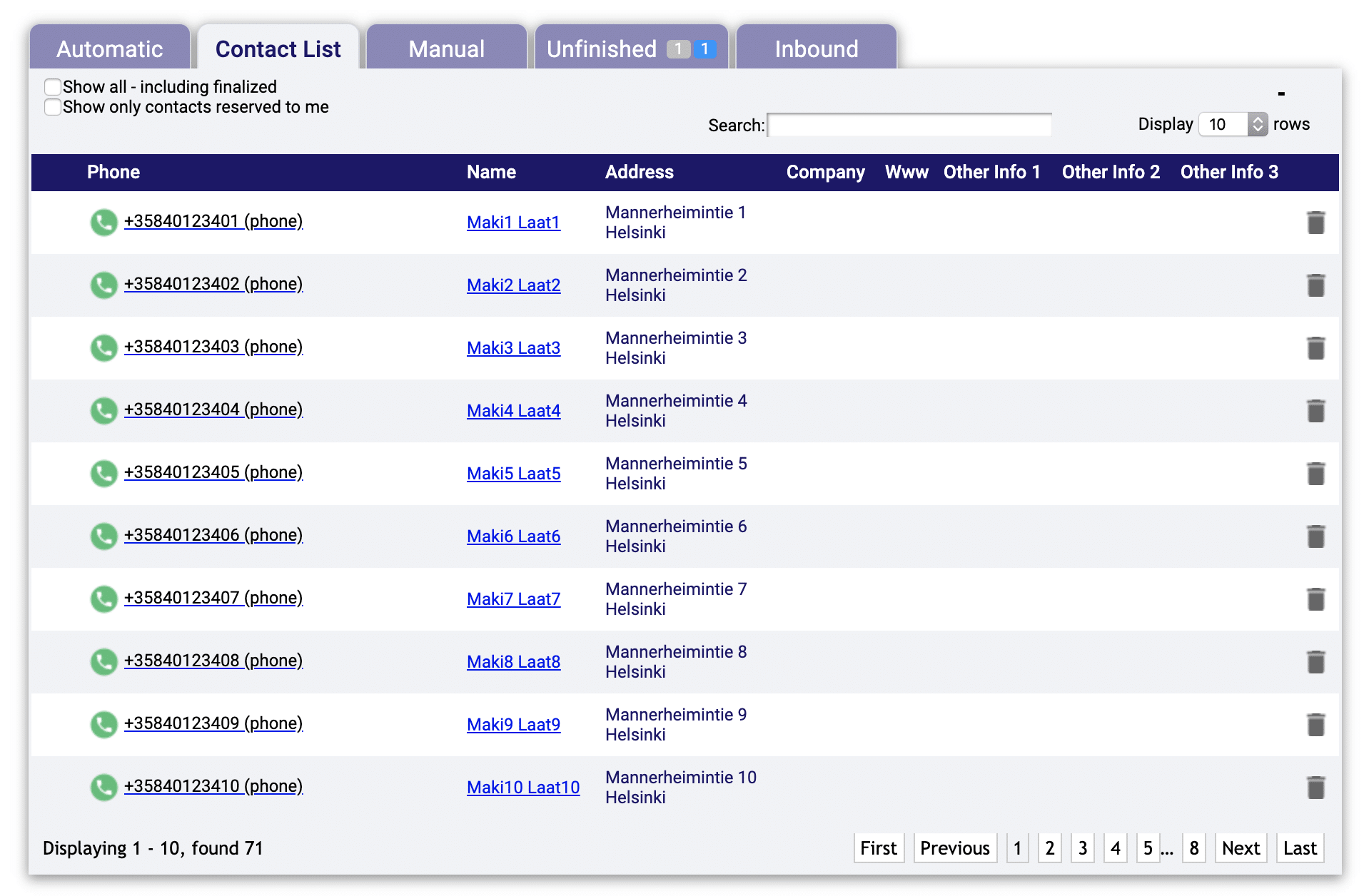
Task: Open the Maki7 Laat7 contact link
Action: point(513,599)
